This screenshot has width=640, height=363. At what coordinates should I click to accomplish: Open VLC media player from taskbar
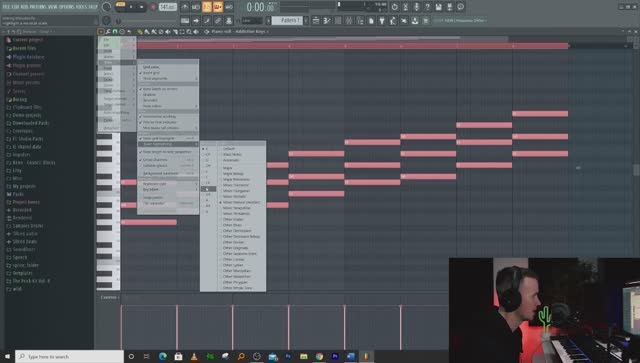click(194, 356)
